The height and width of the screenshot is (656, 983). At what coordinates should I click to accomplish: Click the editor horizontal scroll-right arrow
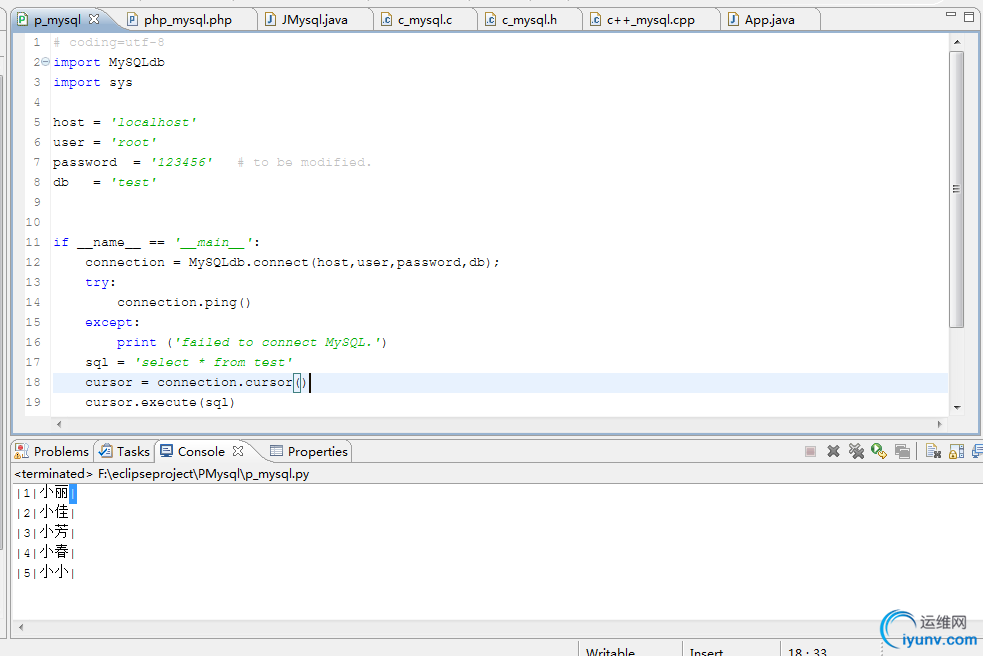coord(939,424)
